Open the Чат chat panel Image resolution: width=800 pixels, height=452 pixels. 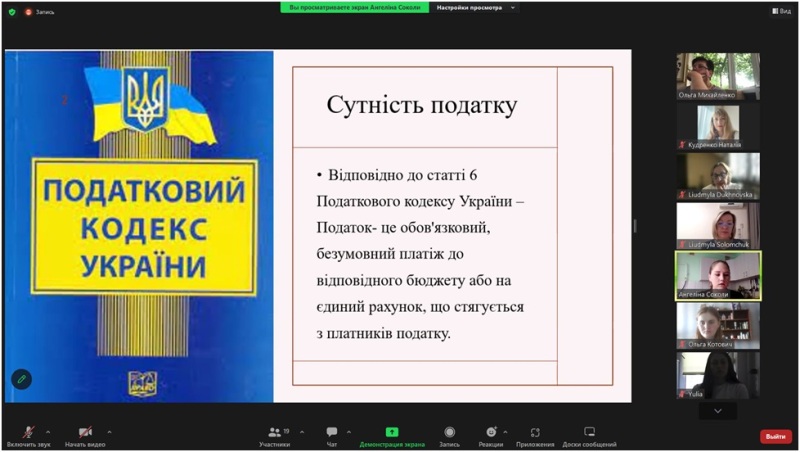pos(332,437)
